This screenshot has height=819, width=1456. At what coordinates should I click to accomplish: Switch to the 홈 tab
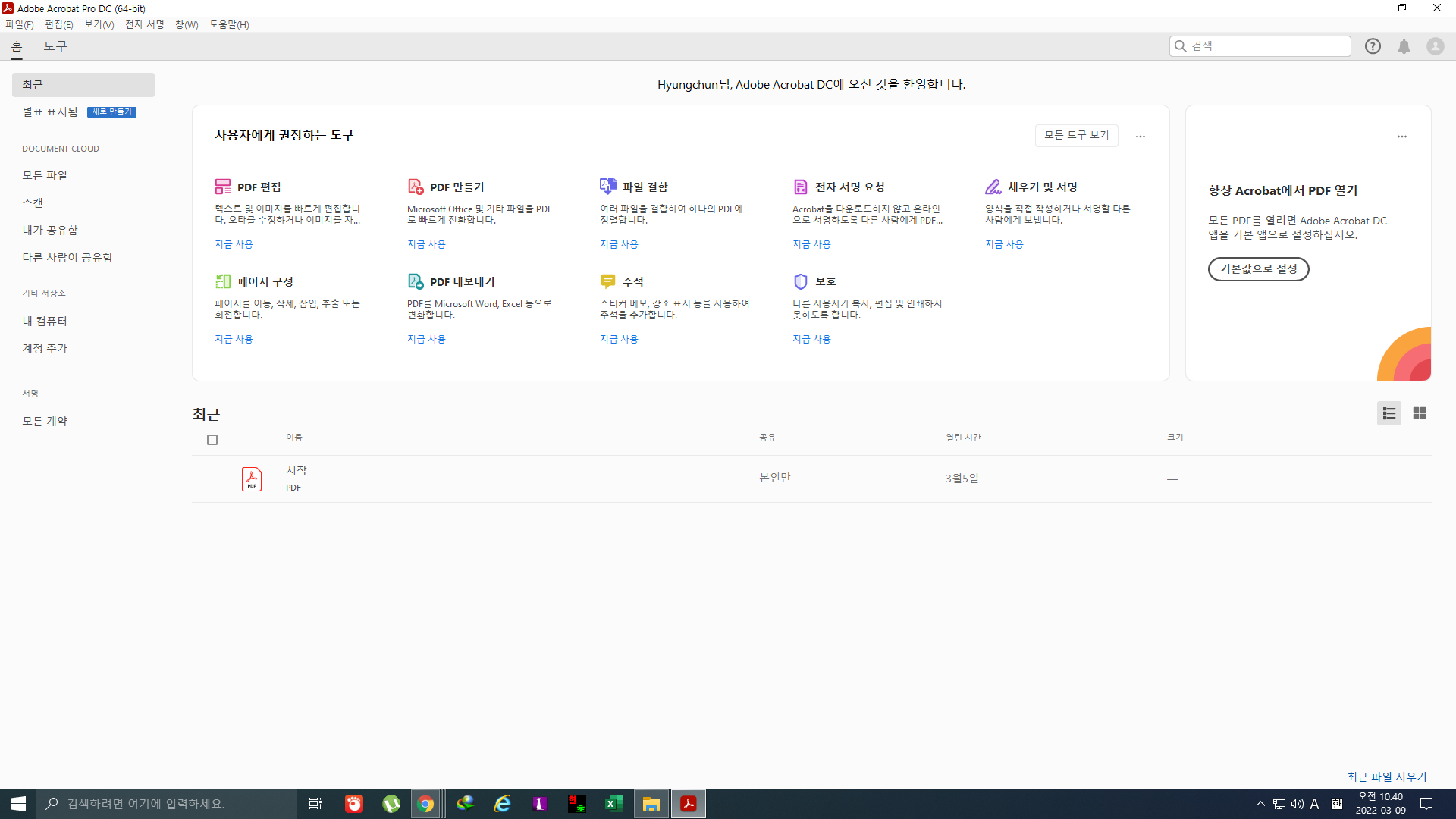tap(17, 46)
